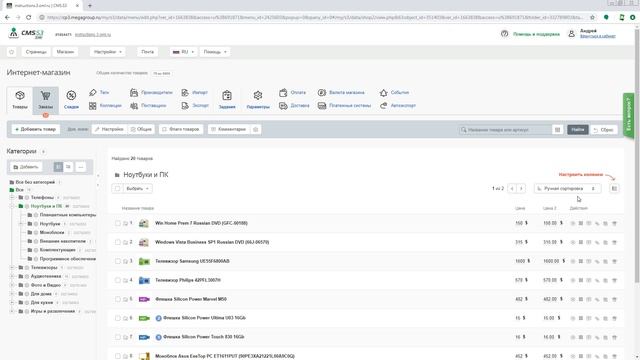Click the plus icon beside Категории
The image size is (640, 360).
tap(43, 151)
